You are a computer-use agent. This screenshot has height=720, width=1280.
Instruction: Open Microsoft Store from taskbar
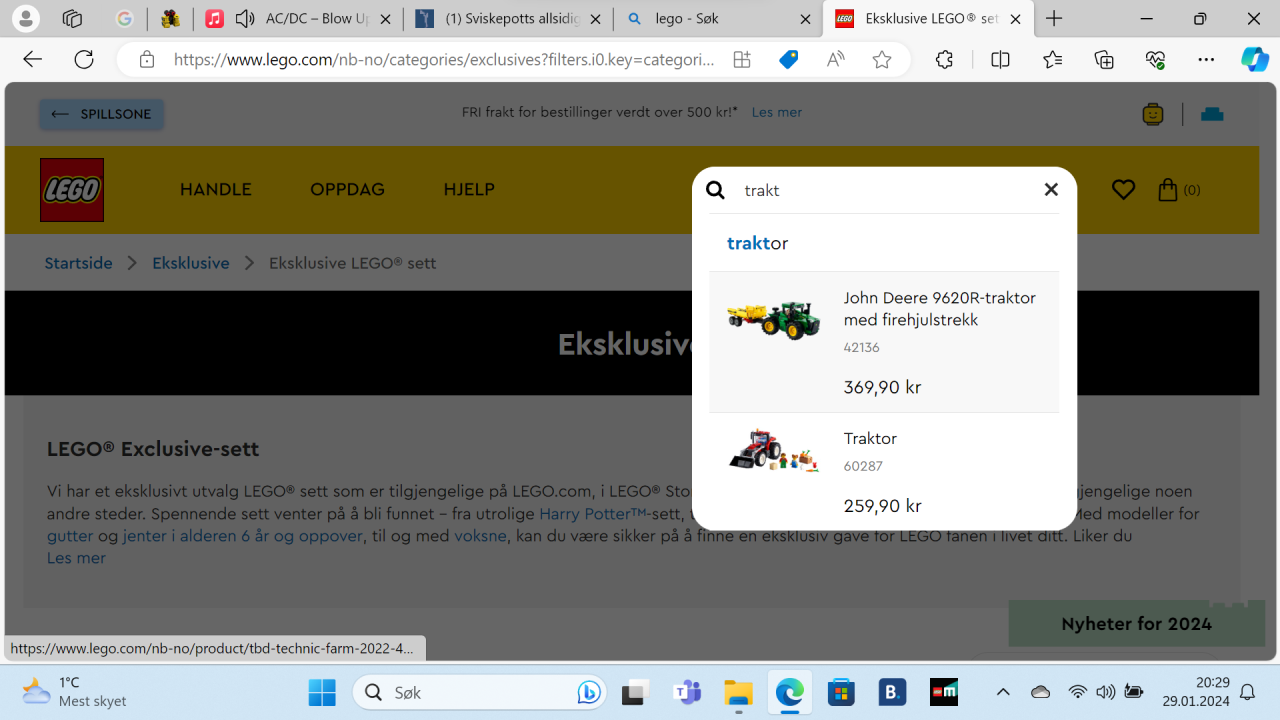click(x=841, y=692)
